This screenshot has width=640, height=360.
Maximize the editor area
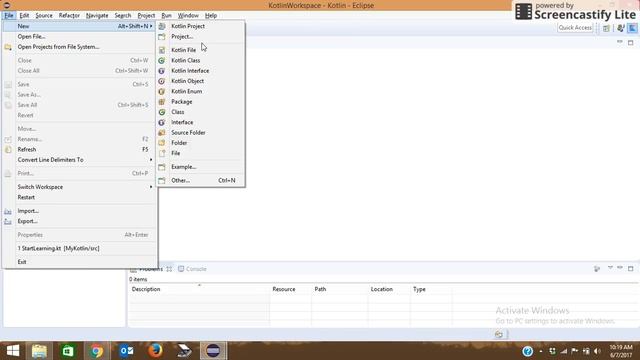pyautogui.click(x=631, y=42)
